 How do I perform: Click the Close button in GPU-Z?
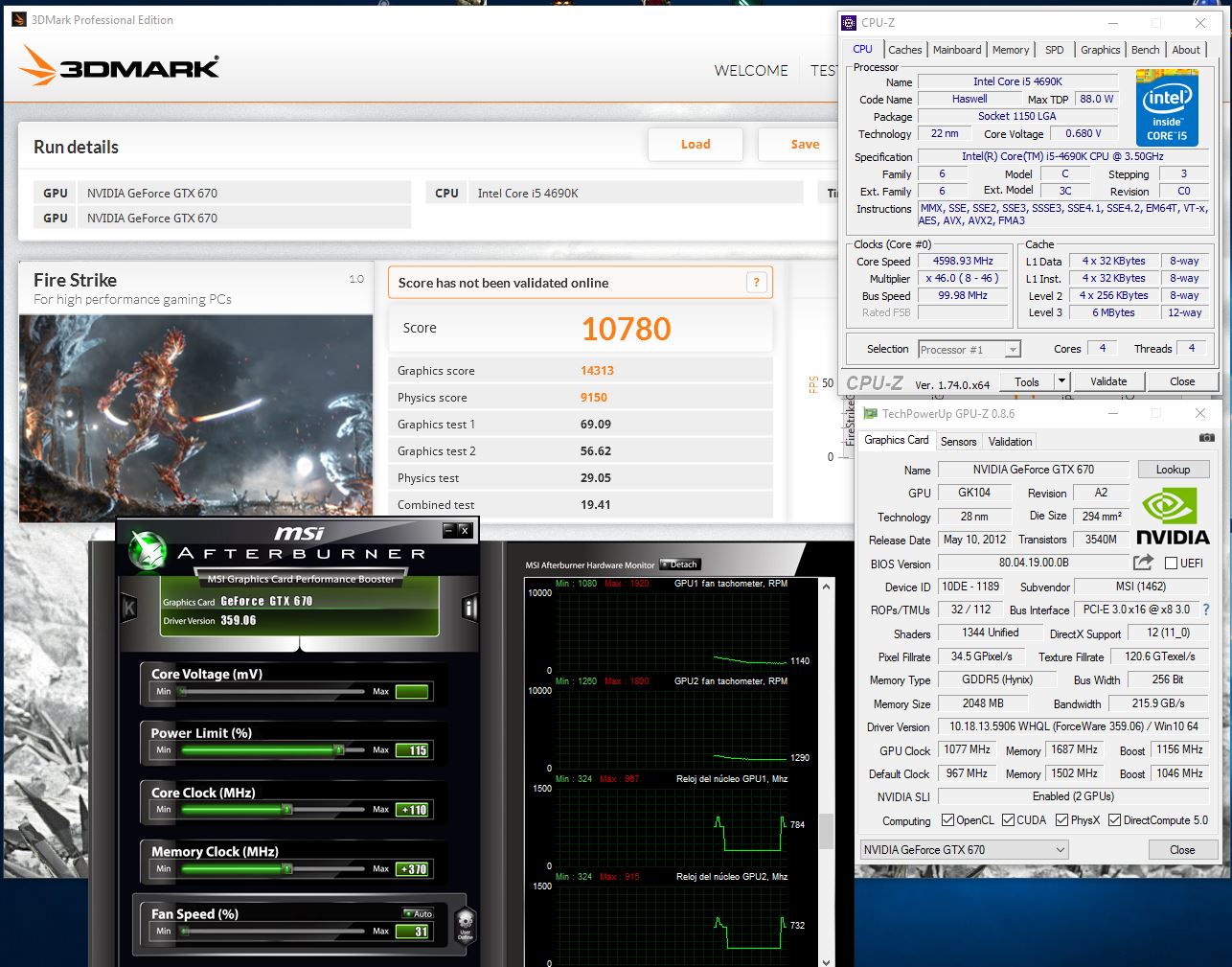(1182, 850)
